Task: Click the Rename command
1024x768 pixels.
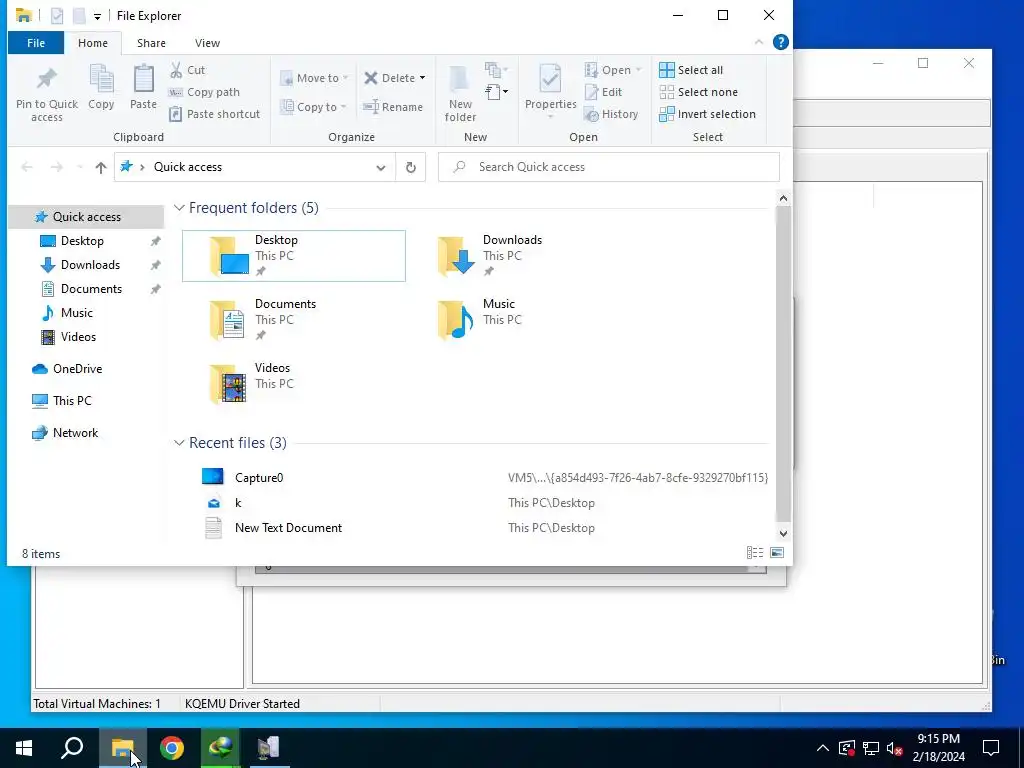Action: [x=393, y=106]
